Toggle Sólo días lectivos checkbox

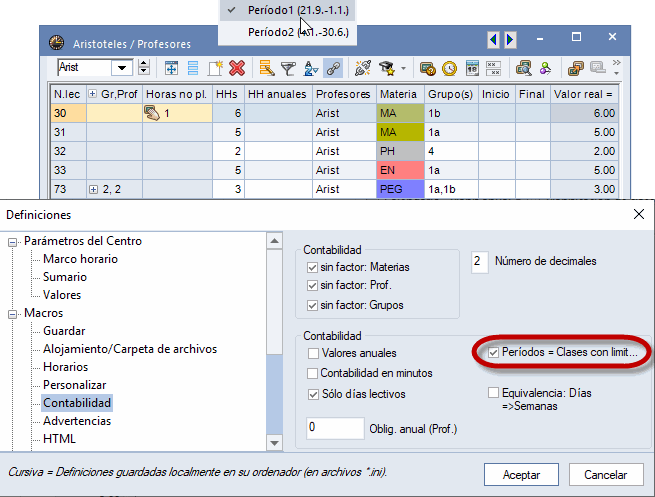(313, 394)
